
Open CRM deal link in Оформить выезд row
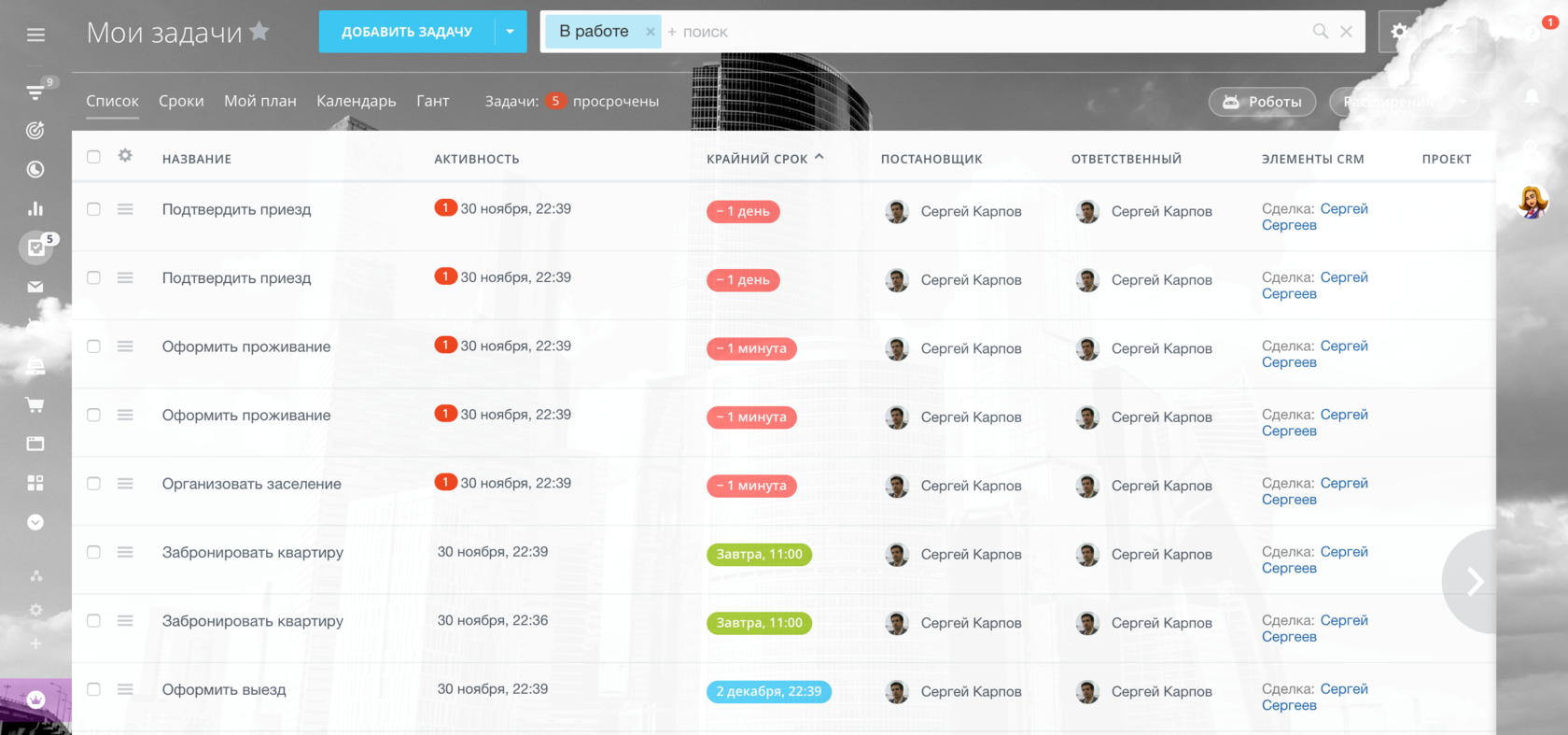click(x=1315, y=697)
